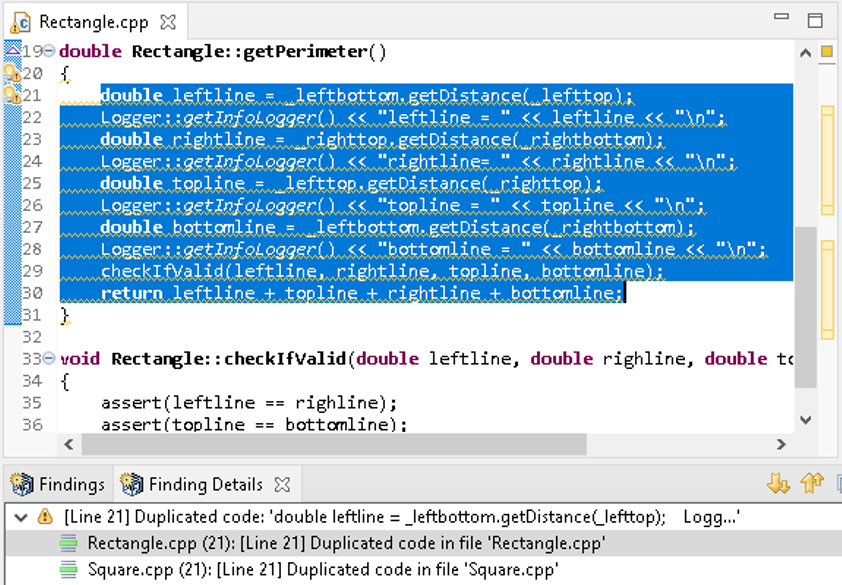Maximize the editor pane

[x=815, y=20]
